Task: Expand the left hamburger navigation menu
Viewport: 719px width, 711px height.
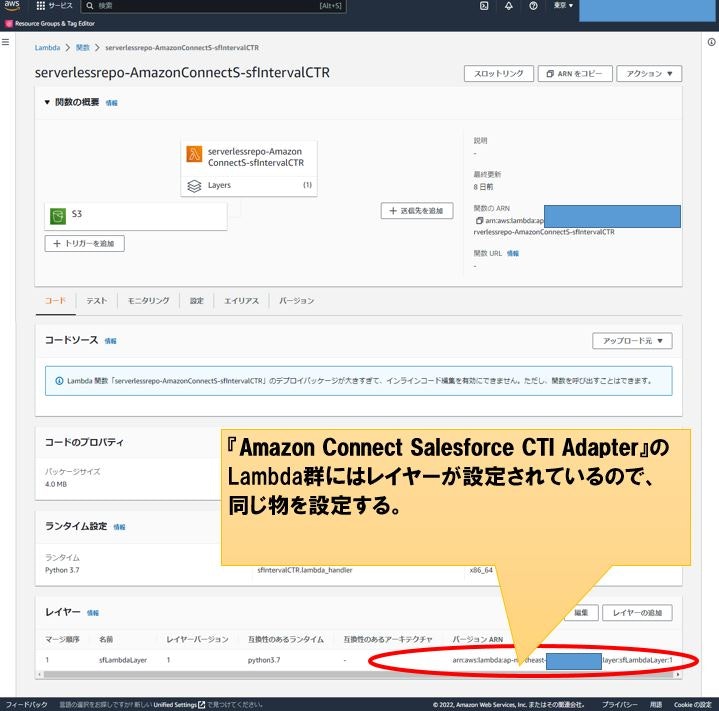Action: (6, 42)
